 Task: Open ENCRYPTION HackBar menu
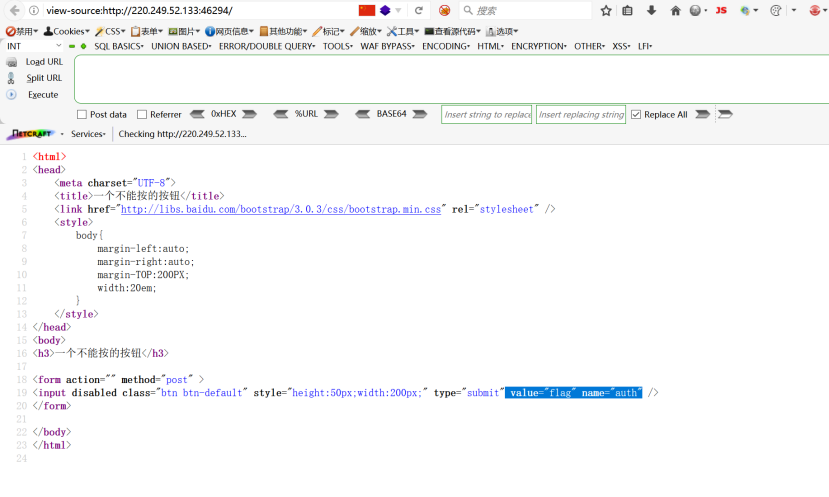pyautogui.click(x=539, y=46)
